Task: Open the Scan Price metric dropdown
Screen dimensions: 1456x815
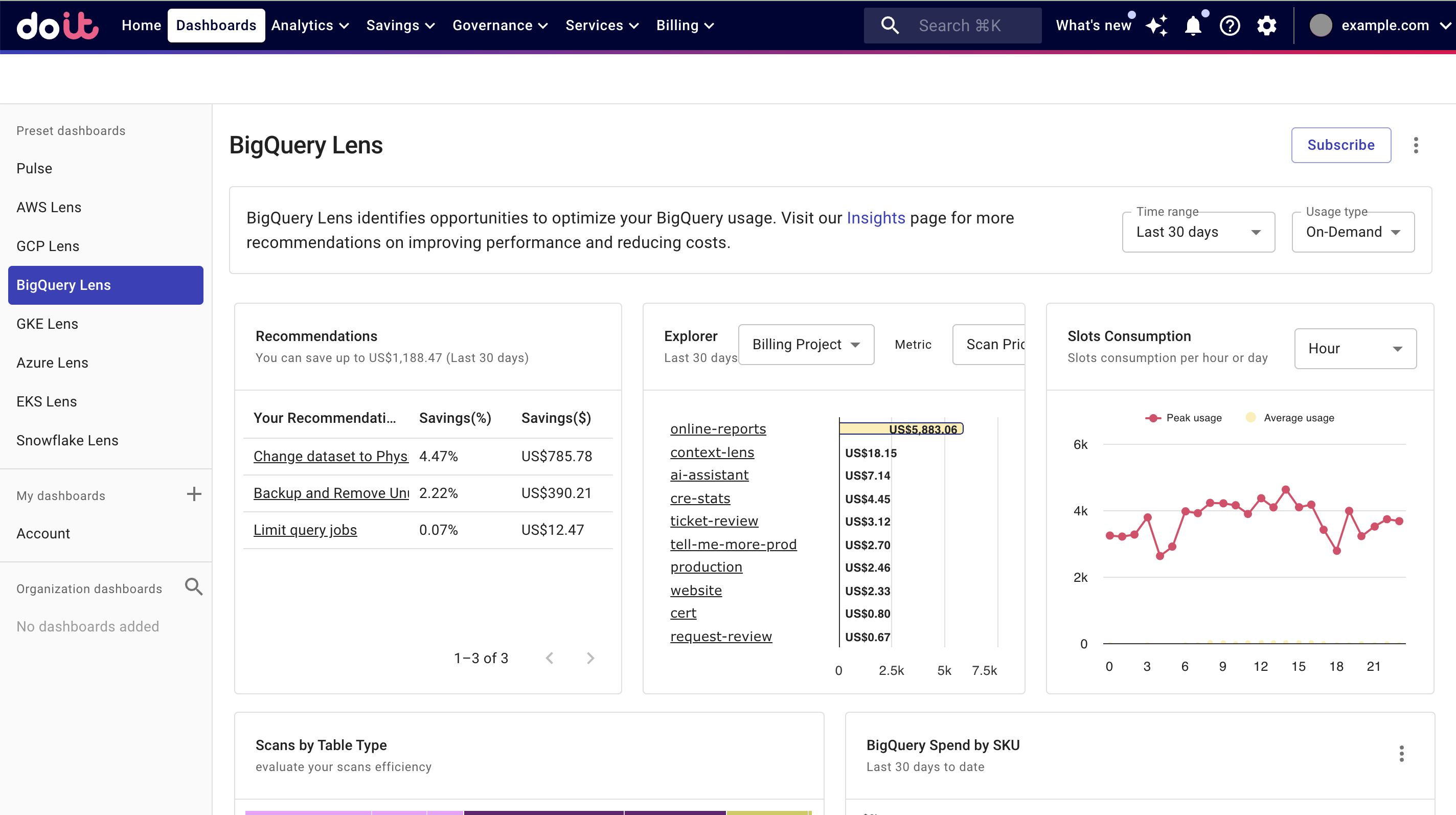Action: (x=989, y=344)
